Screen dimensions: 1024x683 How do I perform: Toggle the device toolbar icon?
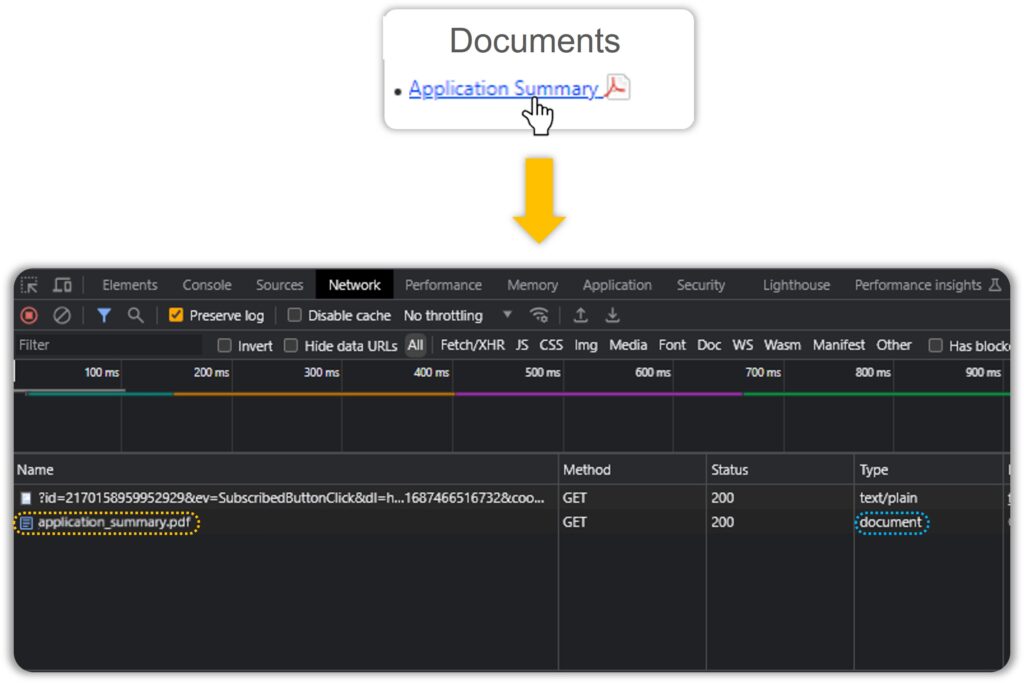click(x=63, y=285)
